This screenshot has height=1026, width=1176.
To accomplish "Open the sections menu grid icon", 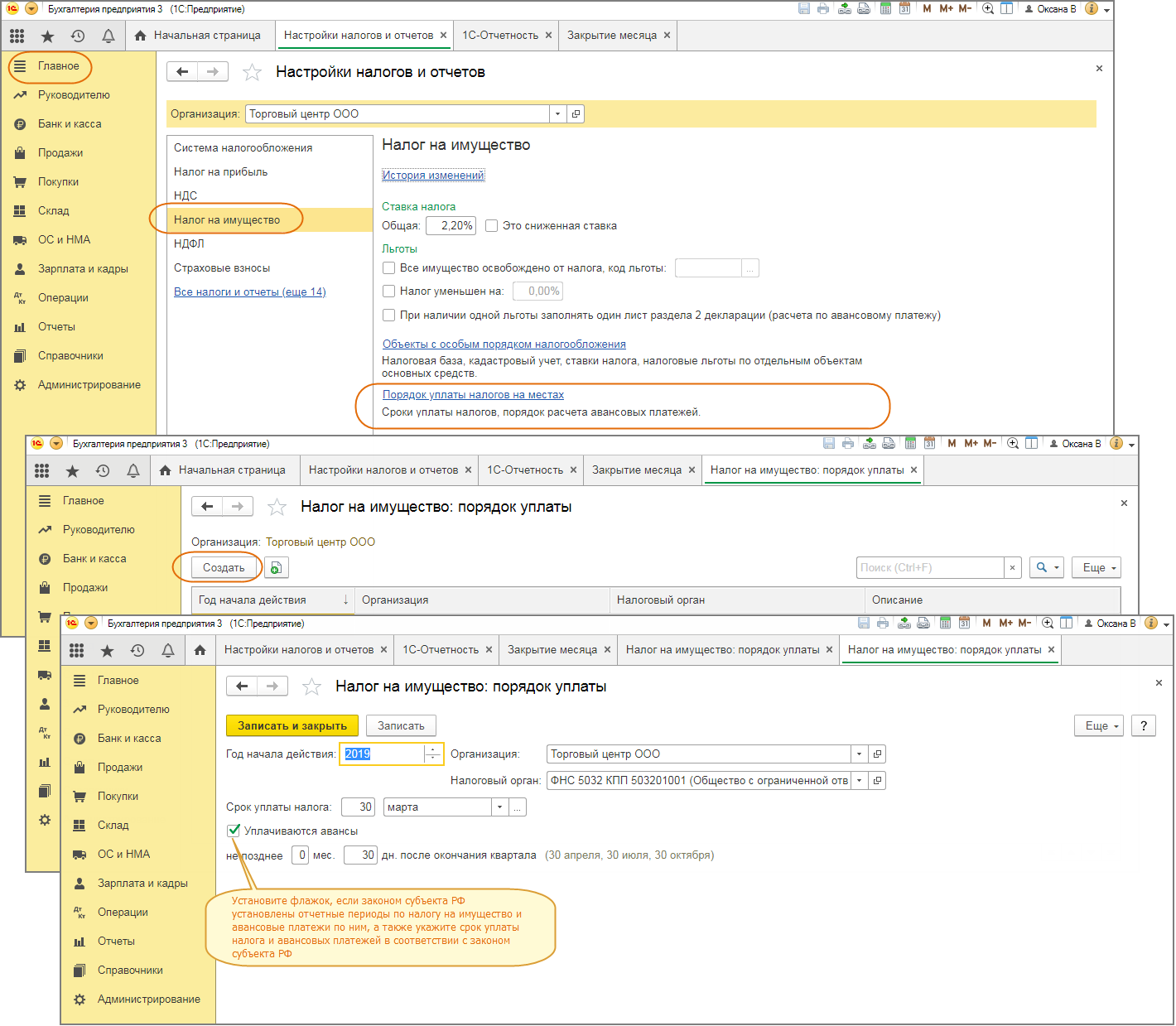I will (x=76, y=650).
